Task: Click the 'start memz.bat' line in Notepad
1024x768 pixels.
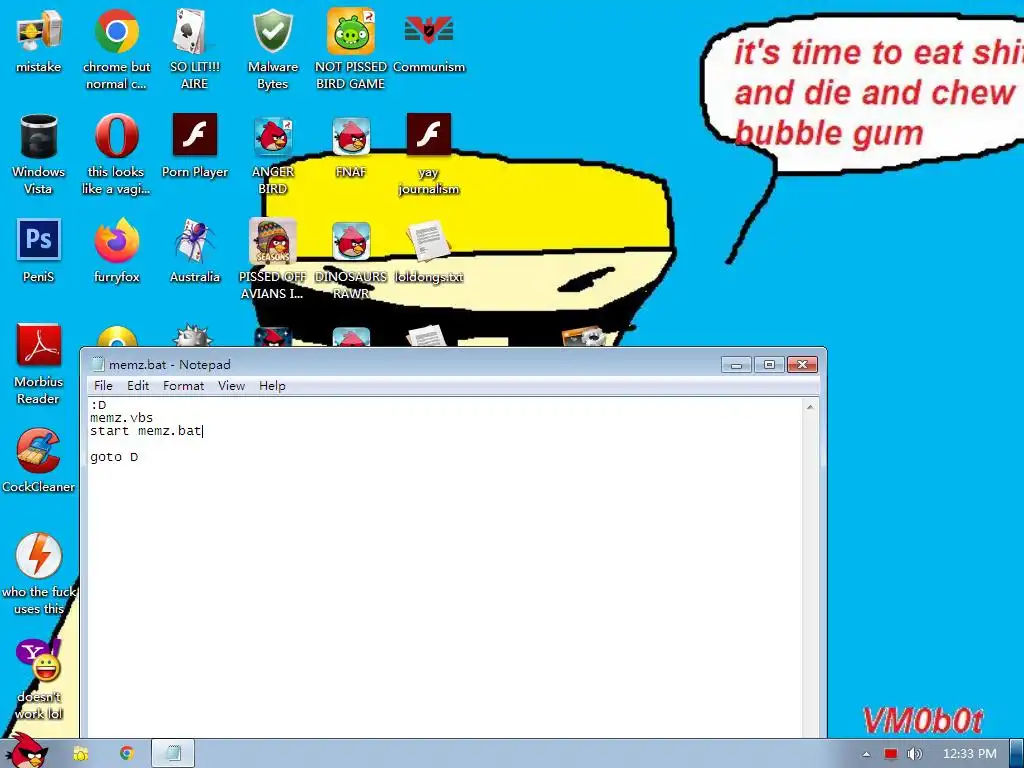Action: click(x=146, y=431)
